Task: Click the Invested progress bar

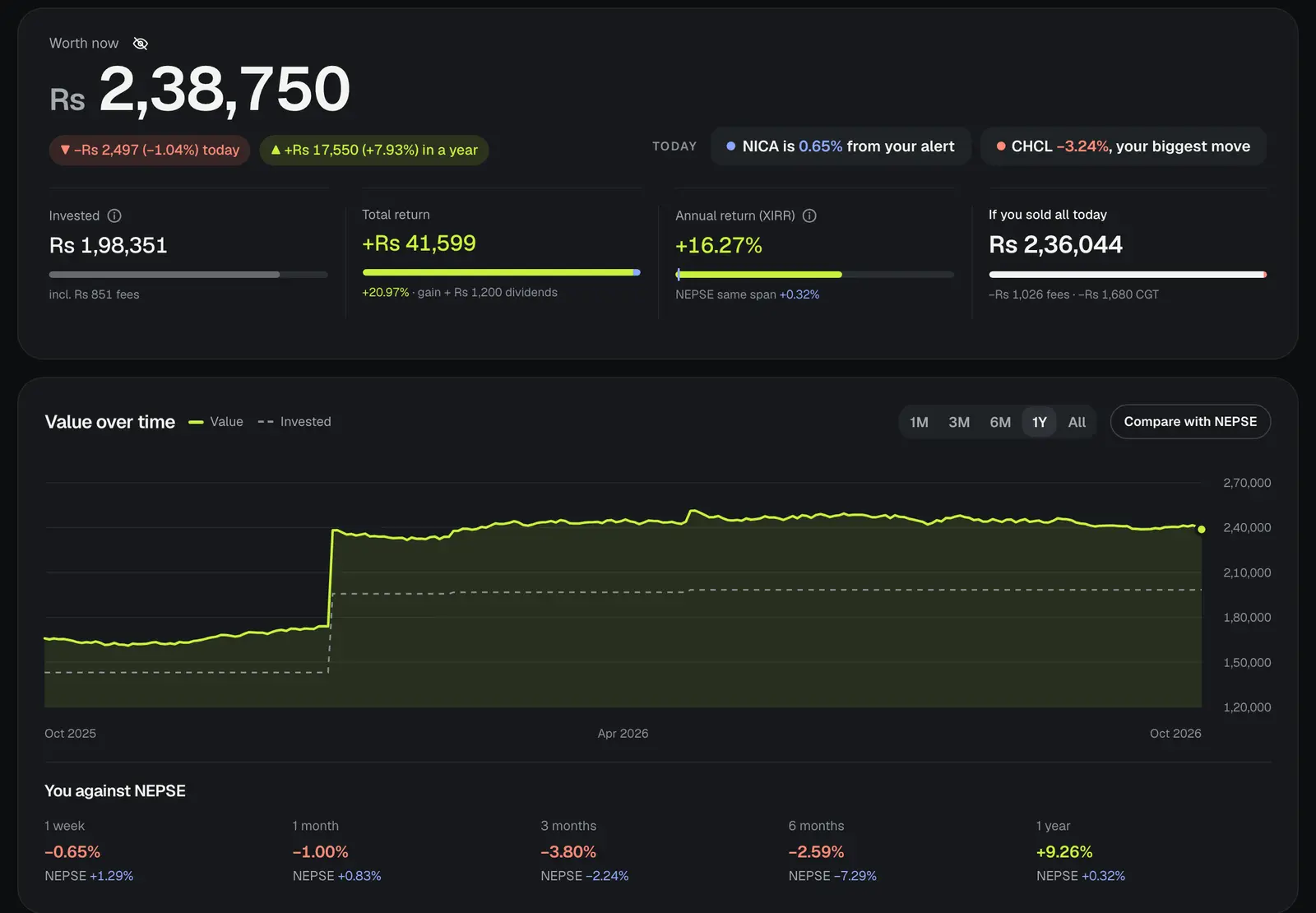Action: 188,275
